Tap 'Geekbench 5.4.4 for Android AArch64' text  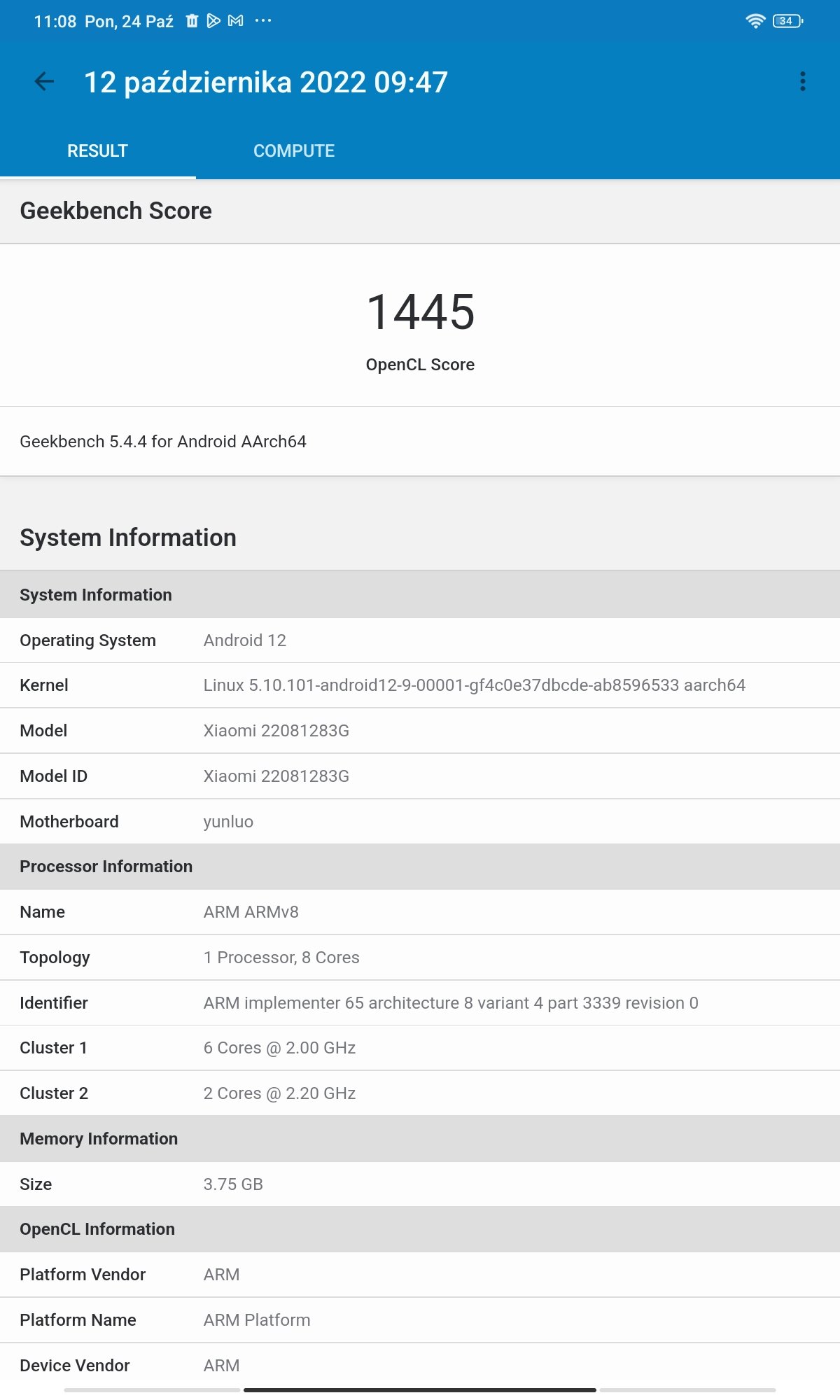(x=163, y=442)
